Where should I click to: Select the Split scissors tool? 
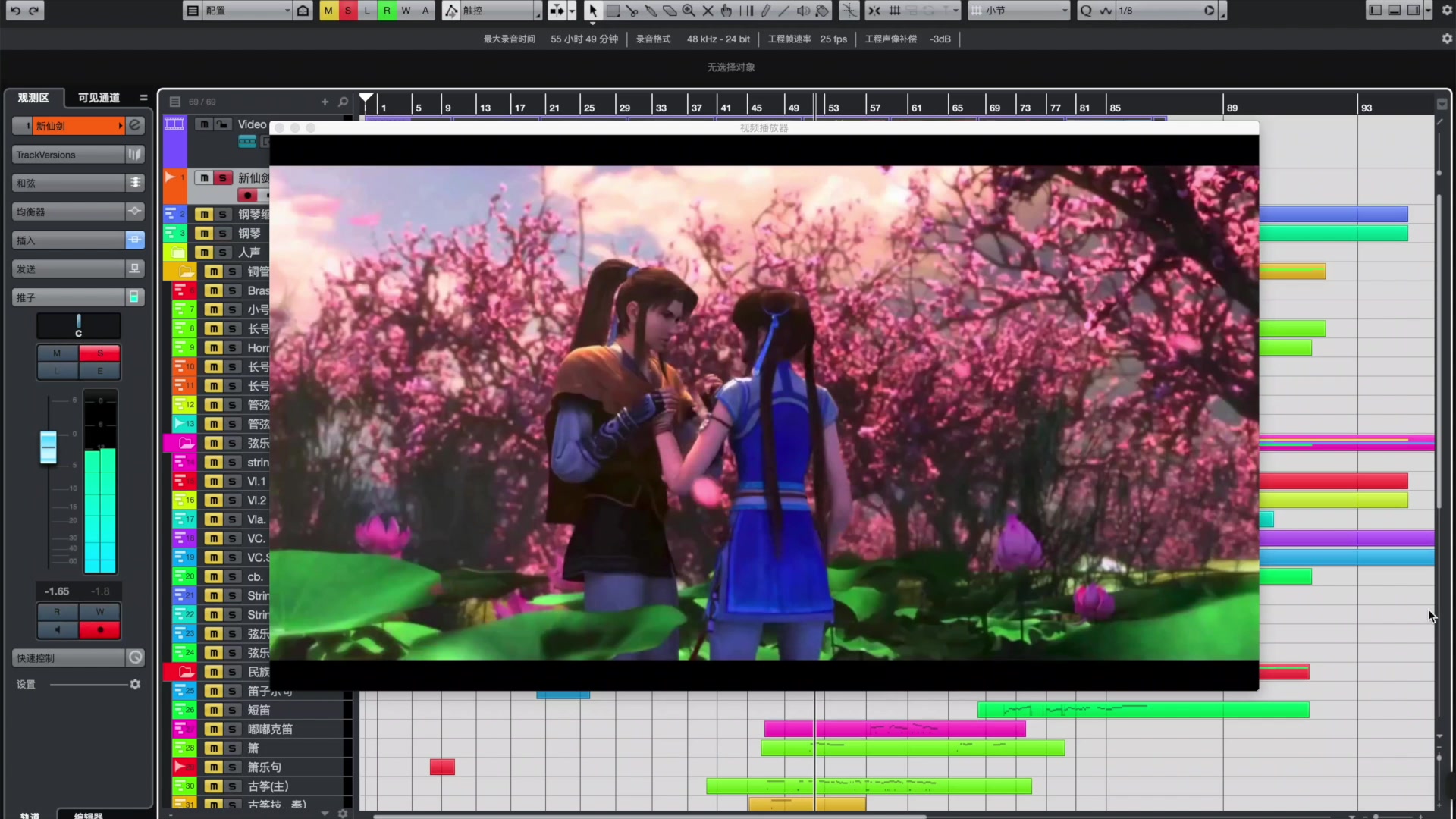632,11
